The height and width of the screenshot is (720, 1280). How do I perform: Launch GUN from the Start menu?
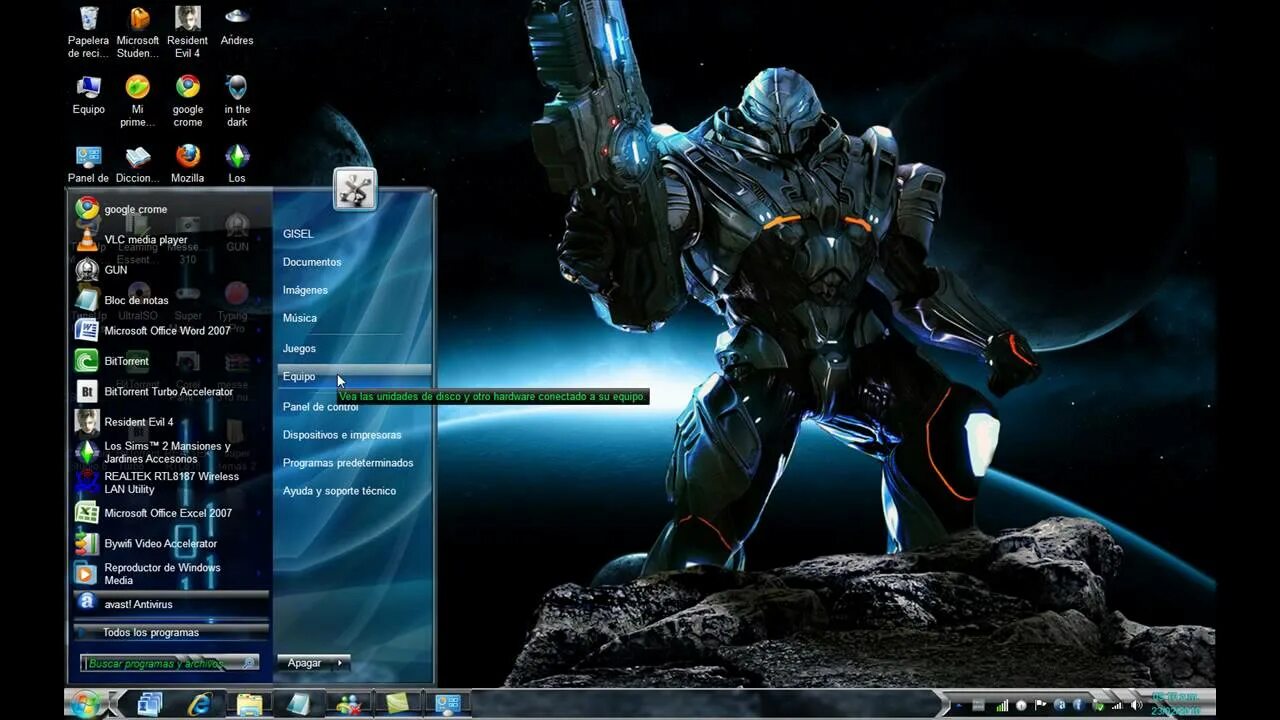(x=171, y=270)
